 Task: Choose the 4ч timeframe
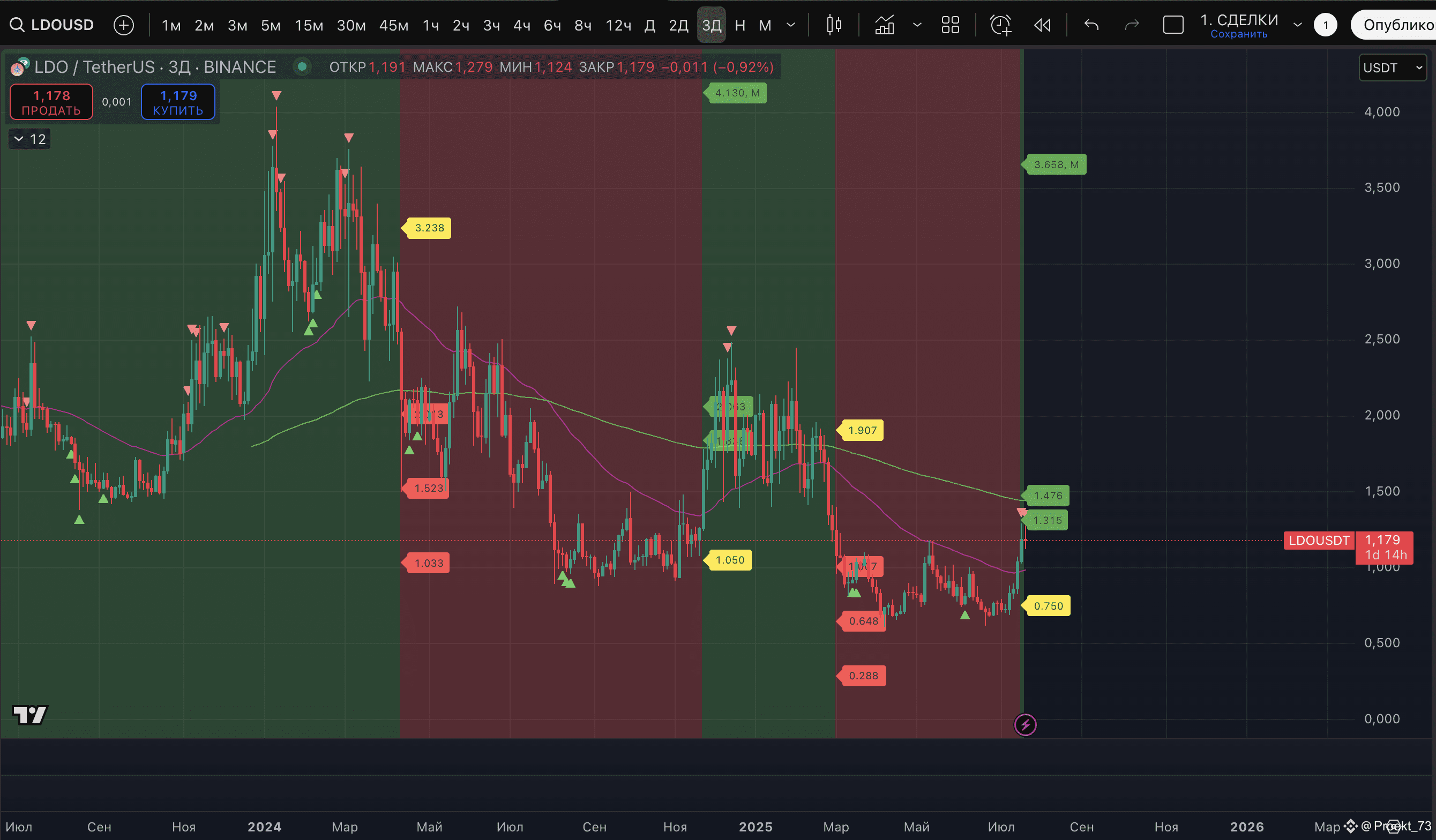tap(522, 26)
